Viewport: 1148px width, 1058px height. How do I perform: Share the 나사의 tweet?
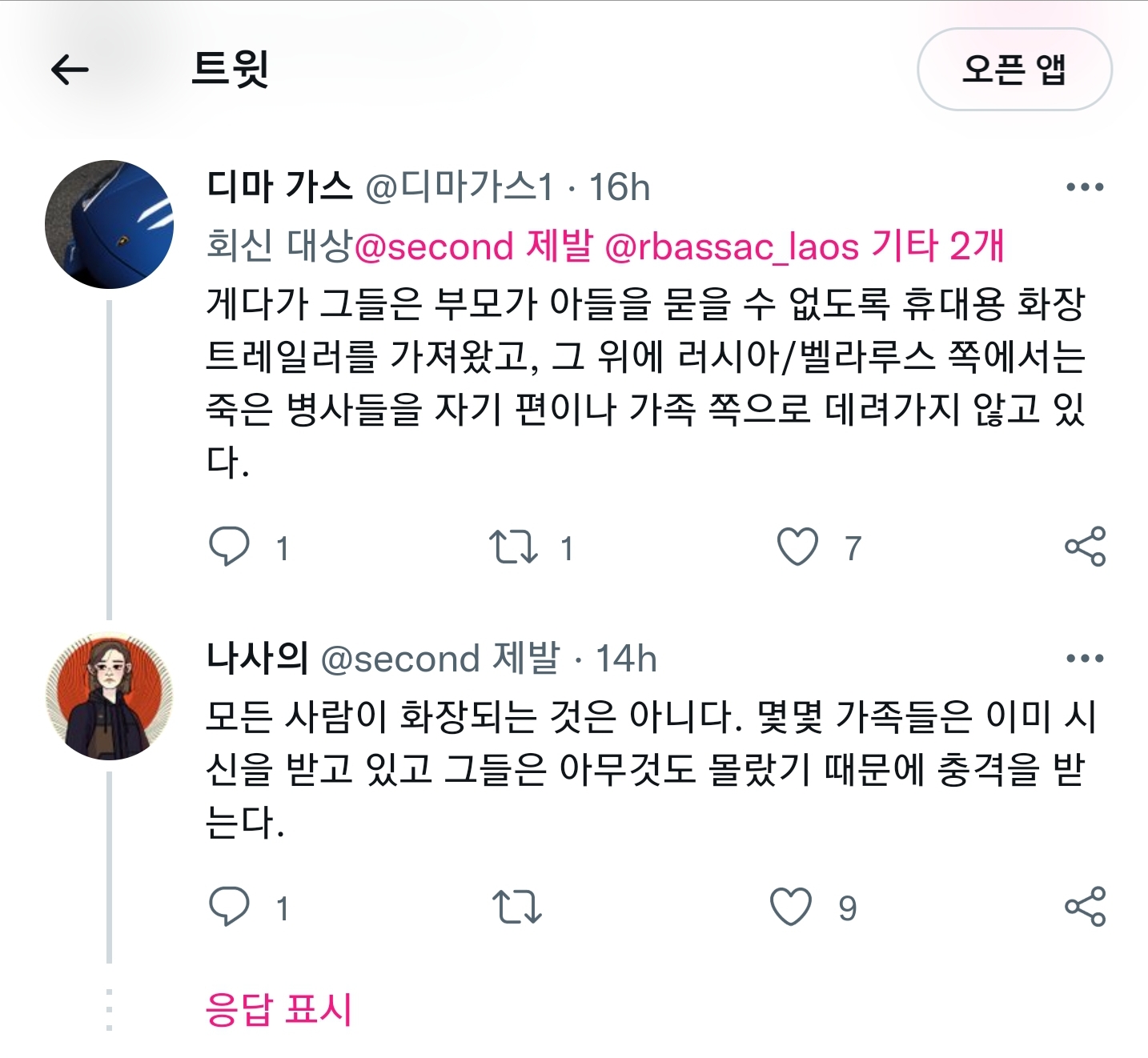point(1085,907)
